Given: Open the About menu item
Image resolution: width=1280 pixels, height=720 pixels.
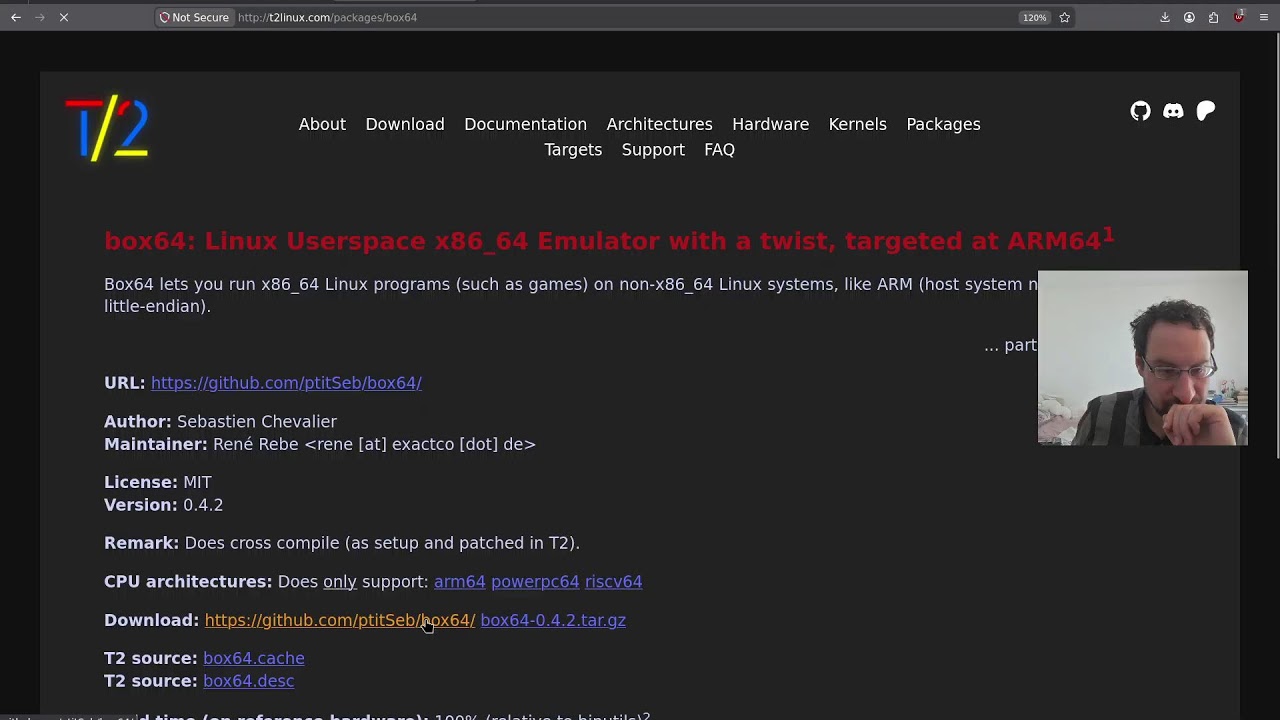Looking at the screenshot, I should coord(322,124).
